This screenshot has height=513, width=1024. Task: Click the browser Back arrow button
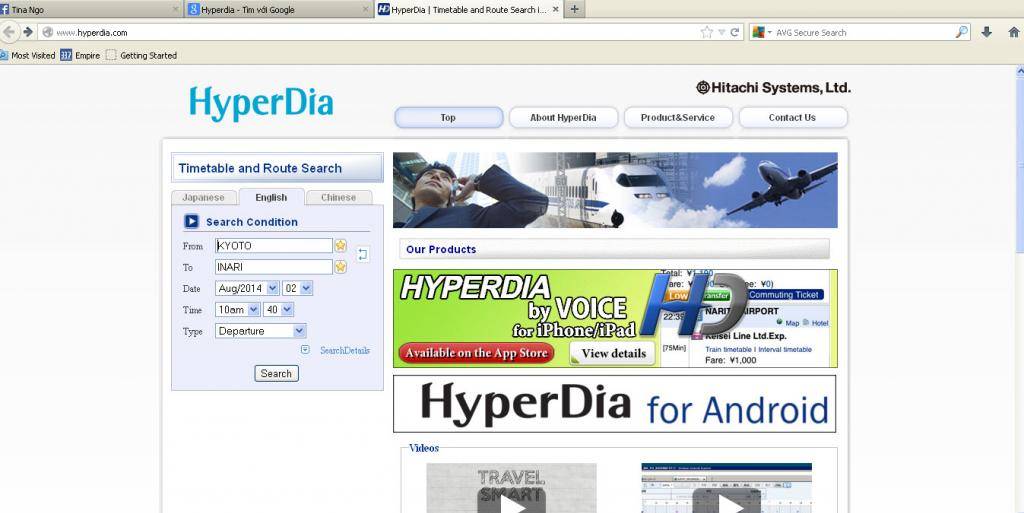click(x=8, y=32)
